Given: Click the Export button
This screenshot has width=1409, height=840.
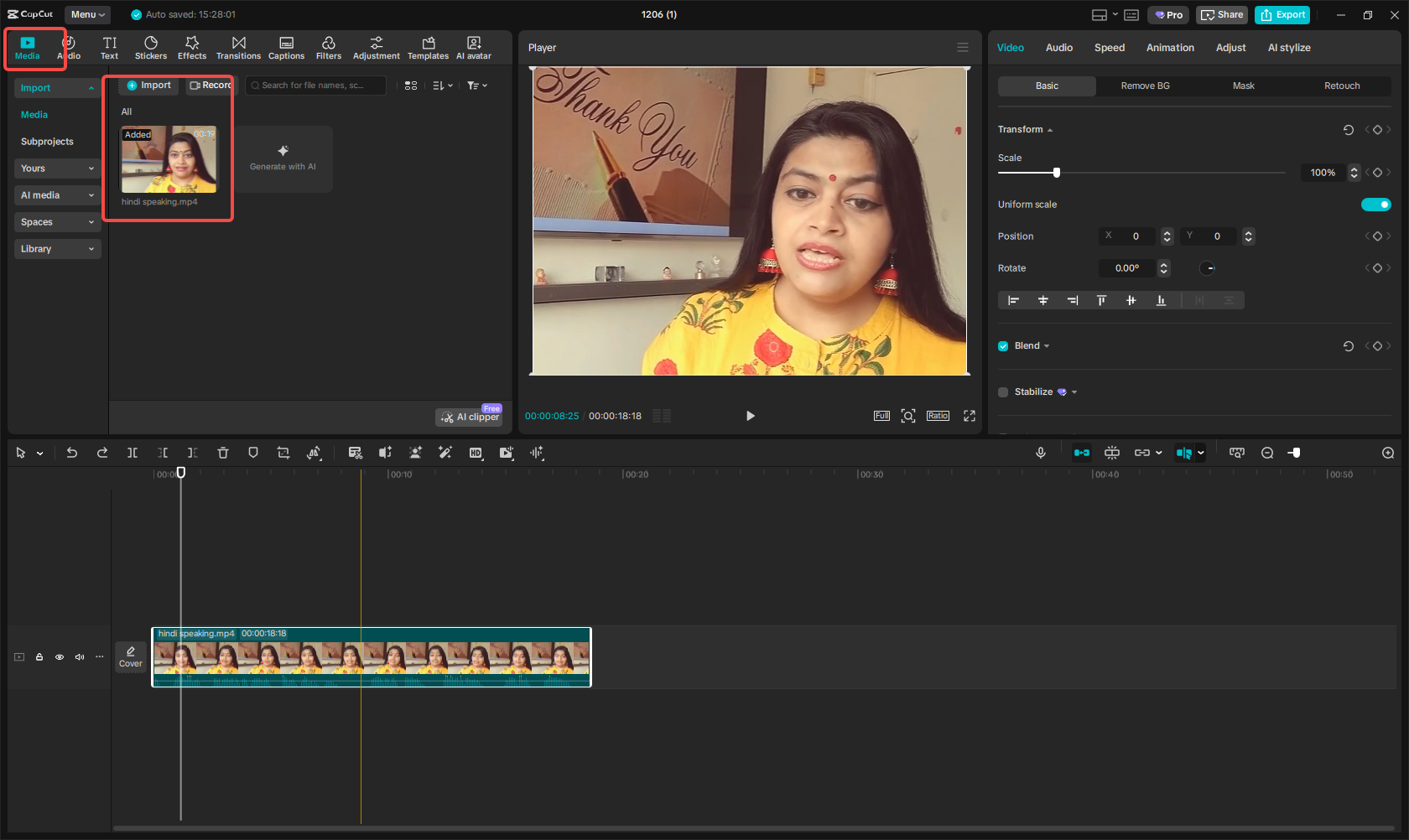Looking at the screenshot, I should [1282, 14].
